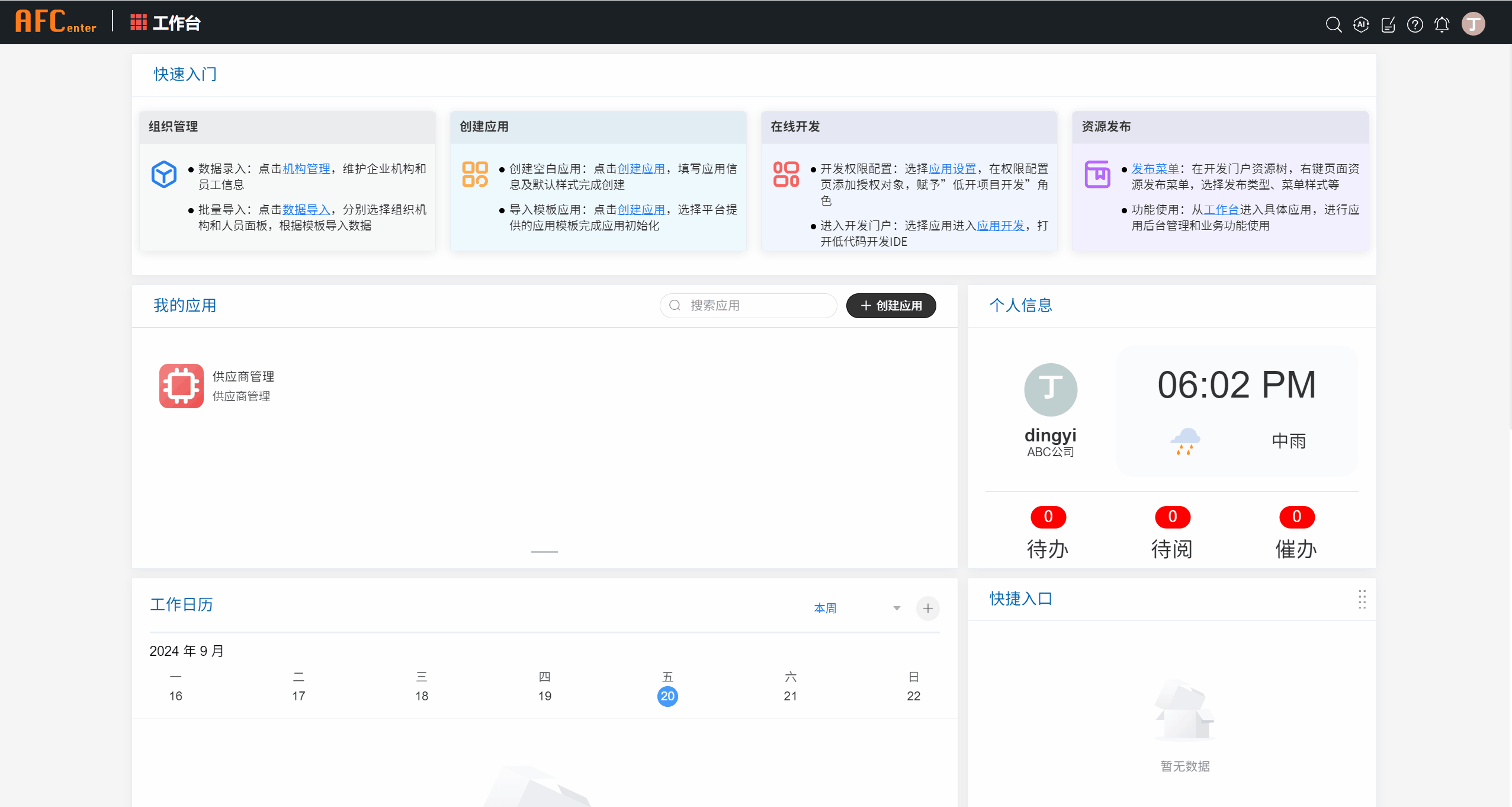The width and height of the screenshot is (1512, 807).
Task: Select day 18 in work calendar
Action: pyautogui.click(x=422, y=696)
